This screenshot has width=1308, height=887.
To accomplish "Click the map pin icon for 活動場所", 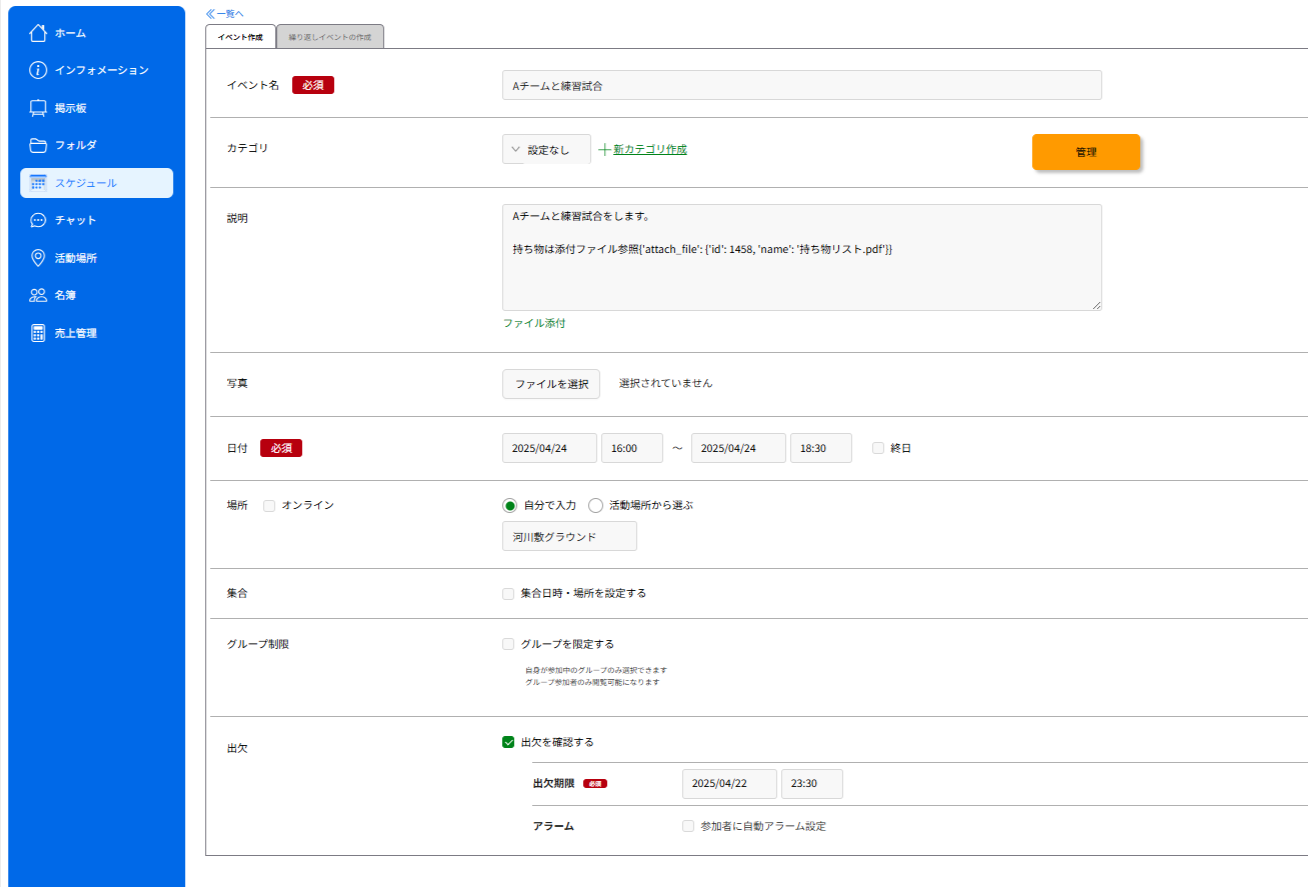I will [x=38, y=258].
